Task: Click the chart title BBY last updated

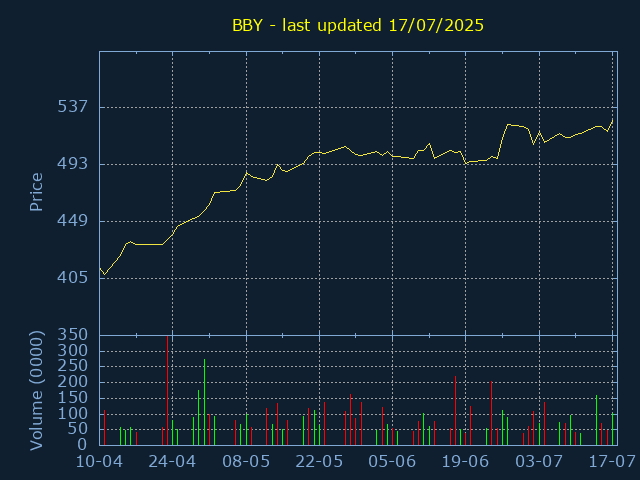Action: (x=358, y=25)
